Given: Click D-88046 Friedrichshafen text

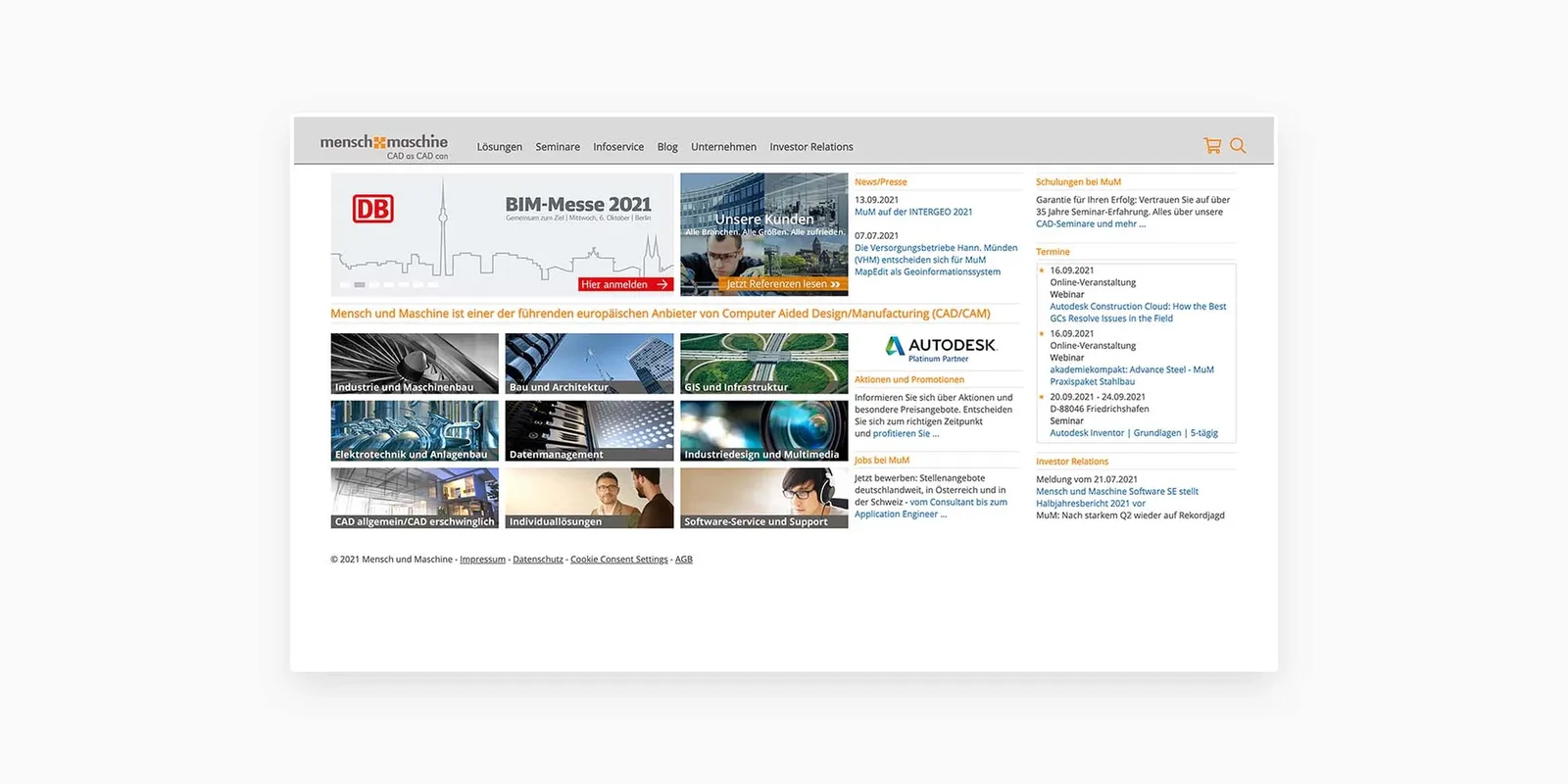Looking at the screenshot, I should 1100,409.
